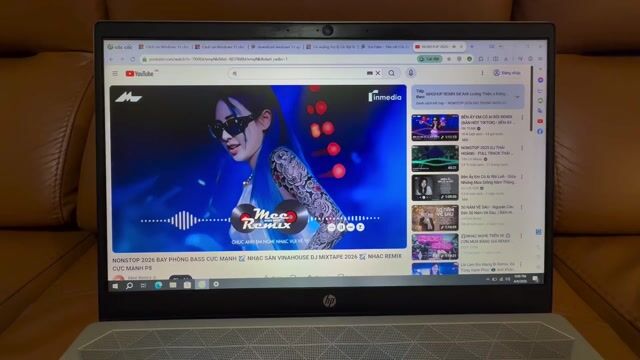Click the magnifier search button
The width and height of the screenshot is (640, 360).
pos(391,73)
